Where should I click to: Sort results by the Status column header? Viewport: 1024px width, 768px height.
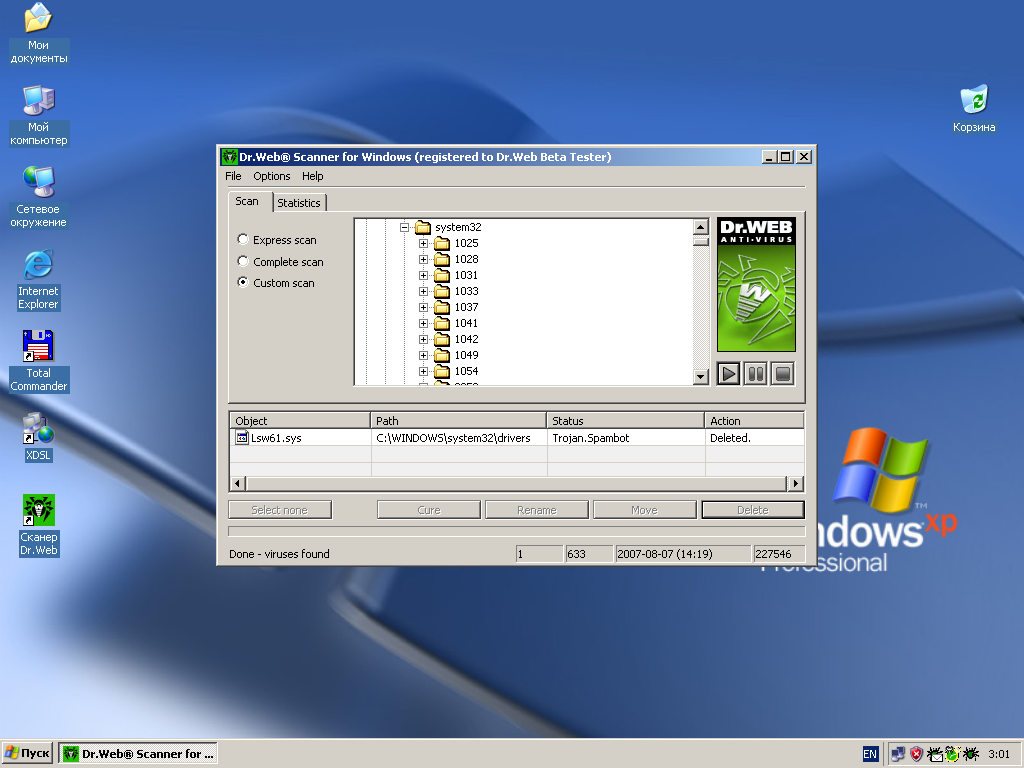pos(626,421)
